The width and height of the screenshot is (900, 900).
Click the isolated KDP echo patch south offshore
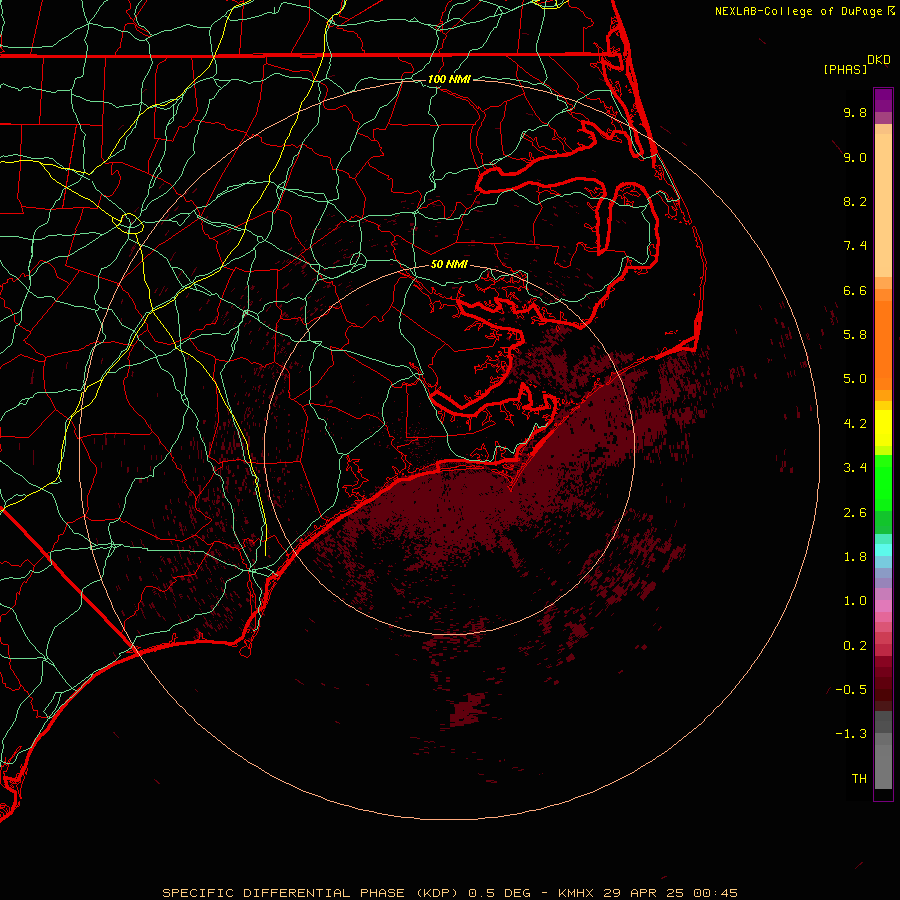pos(468,709)
